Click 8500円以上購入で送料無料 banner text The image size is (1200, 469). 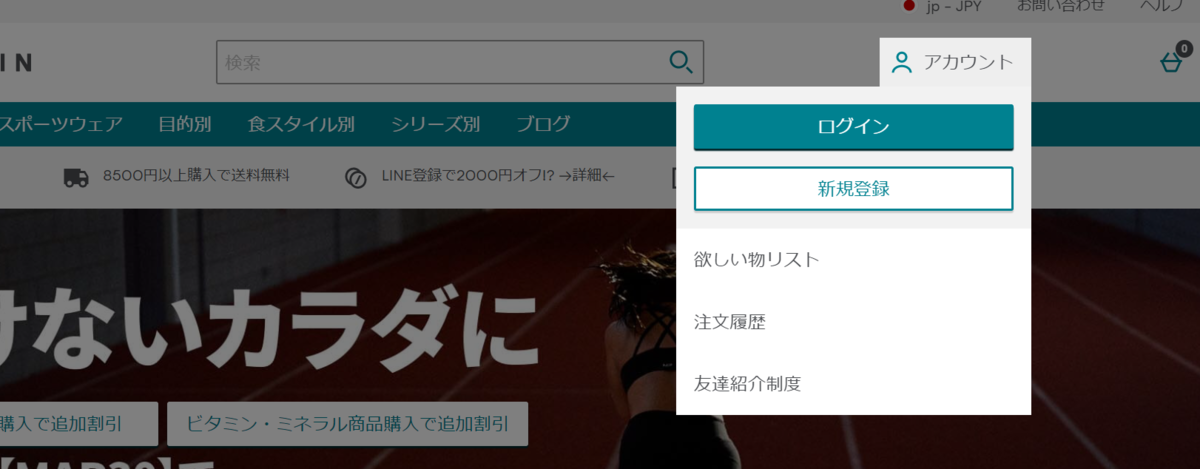click(196, 177)
